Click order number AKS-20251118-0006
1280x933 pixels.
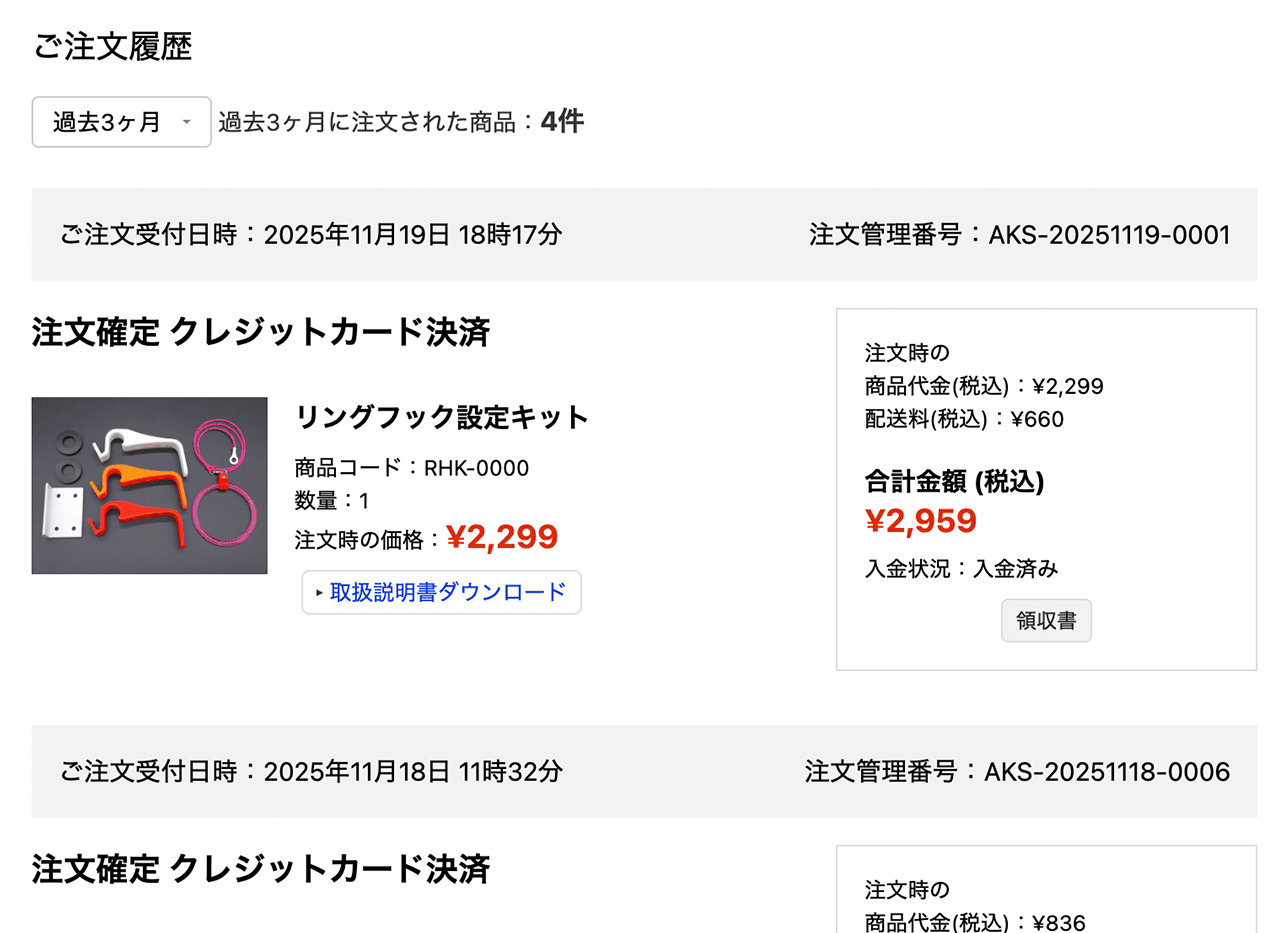[1106, 772]
